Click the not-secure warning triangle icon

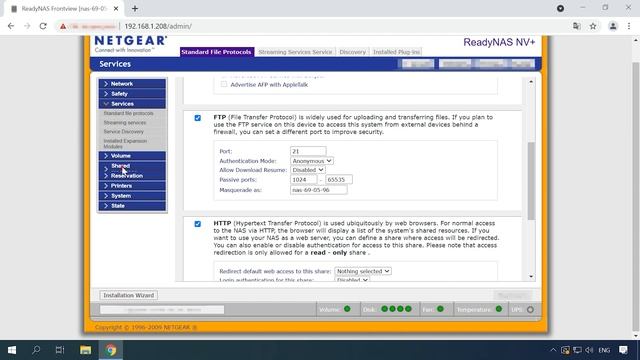[x=63, y=26]
